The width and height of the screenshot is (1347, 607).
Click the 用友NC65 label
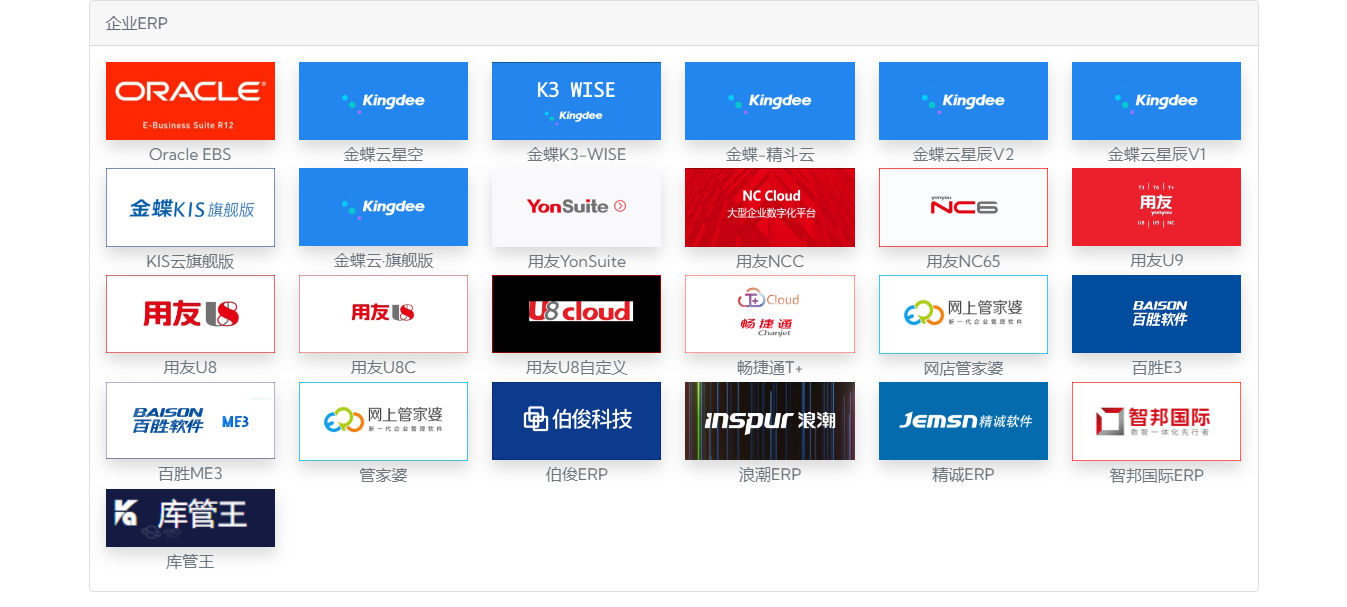(x=963, y=262)
